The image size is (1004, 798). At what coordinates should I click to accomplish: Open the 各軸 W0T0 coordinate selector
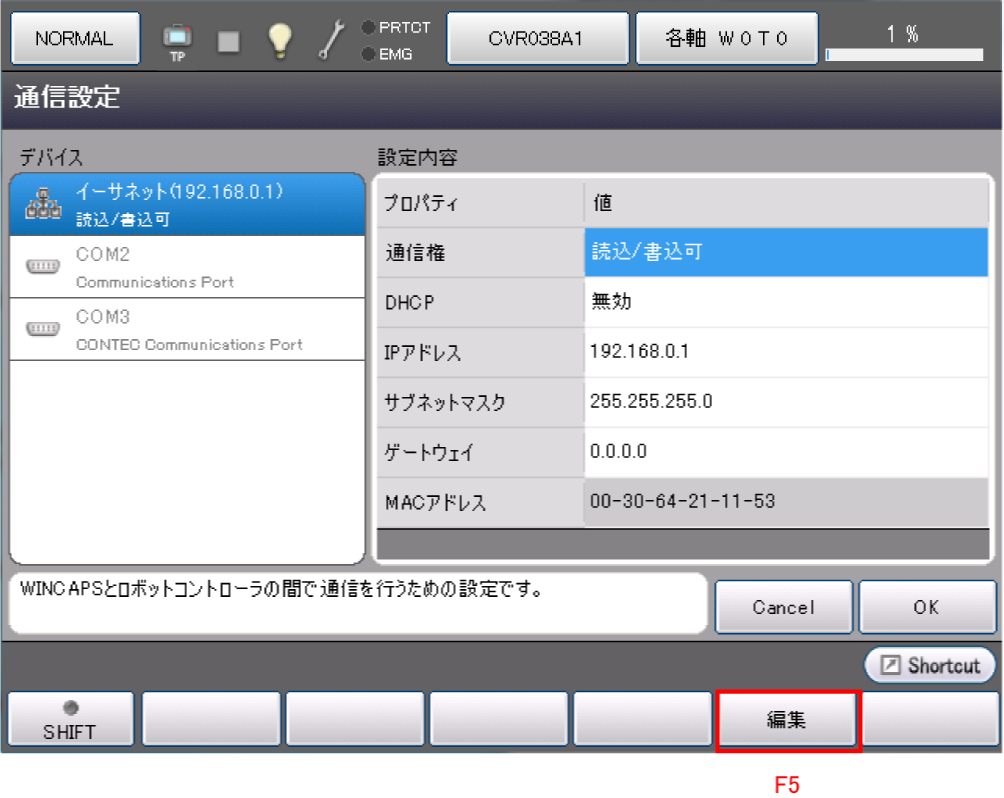pyautogui.click(x=727, y=39)
